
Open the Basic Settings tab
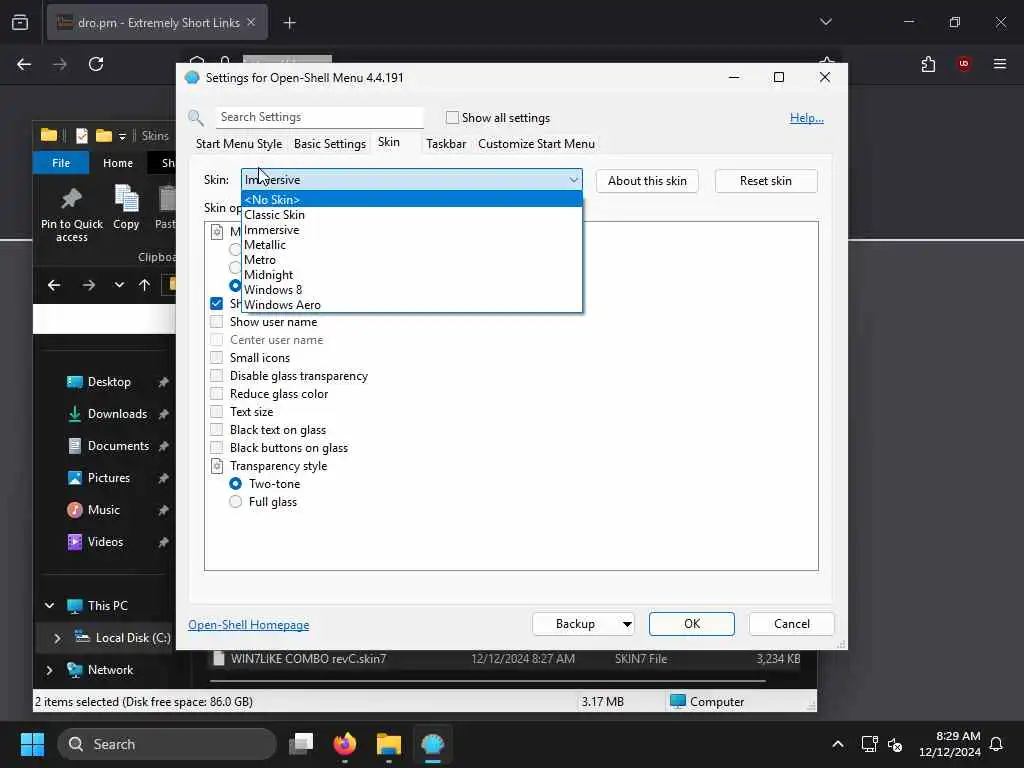330,144
